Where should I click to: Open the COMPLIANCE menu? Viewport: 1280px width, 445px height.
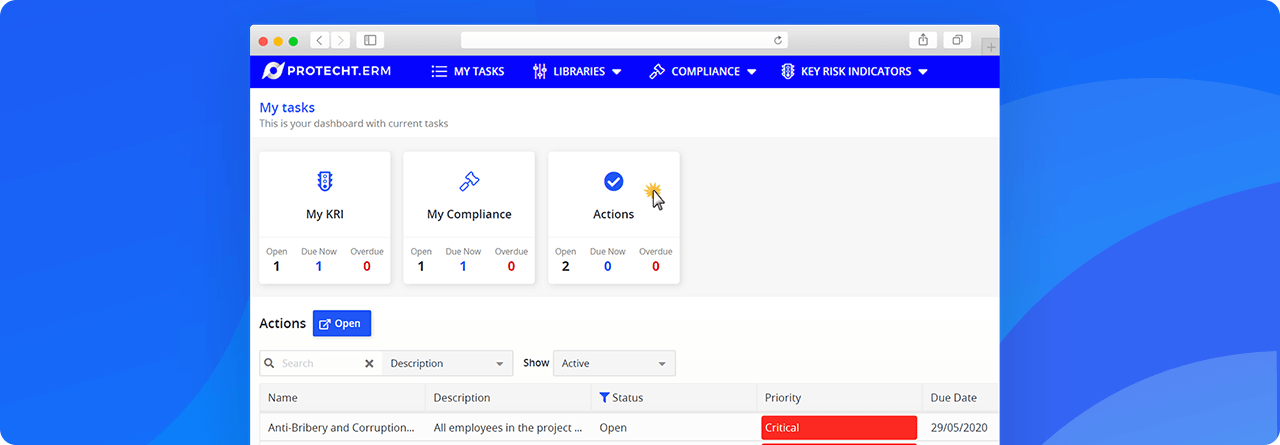pos(703,71)
